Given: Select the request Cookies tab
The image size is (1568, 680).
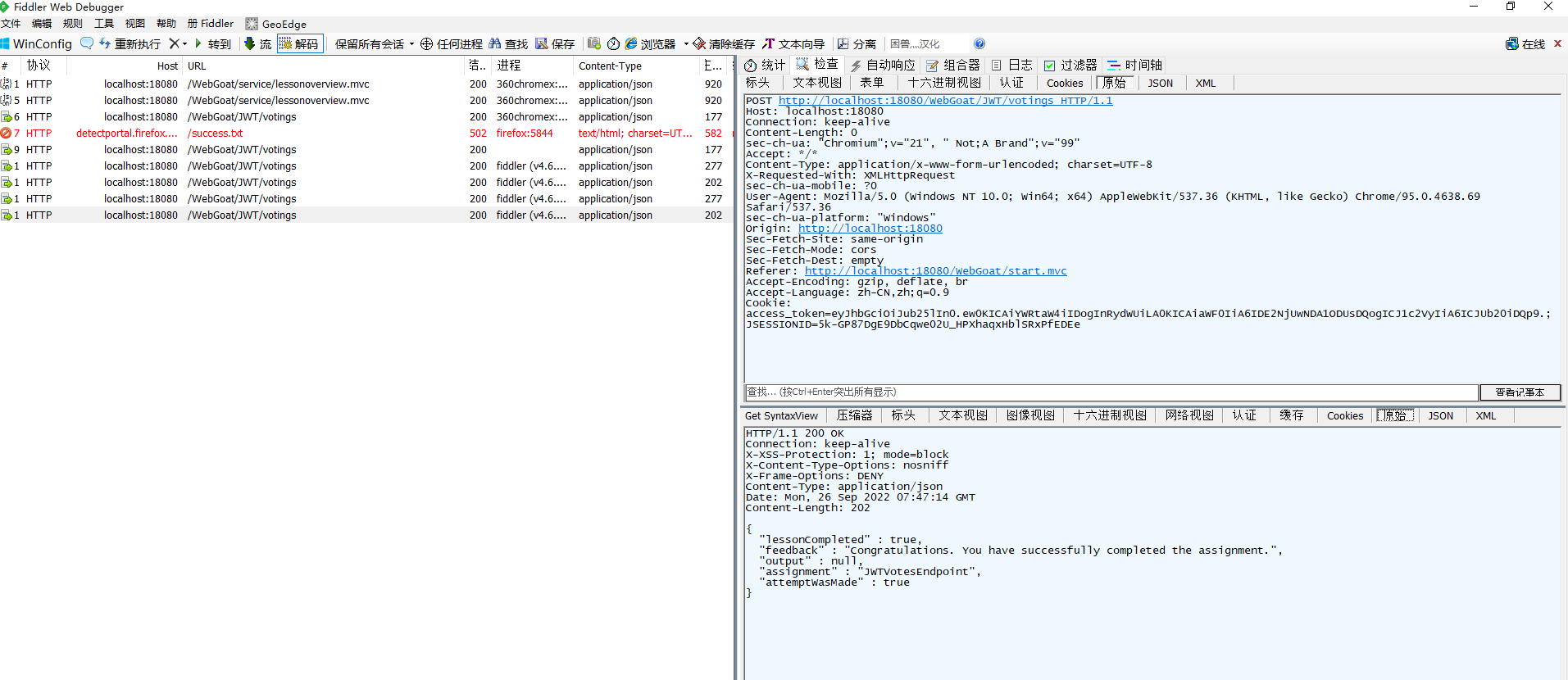Looking at the screenshot, I should point(1065,83).
